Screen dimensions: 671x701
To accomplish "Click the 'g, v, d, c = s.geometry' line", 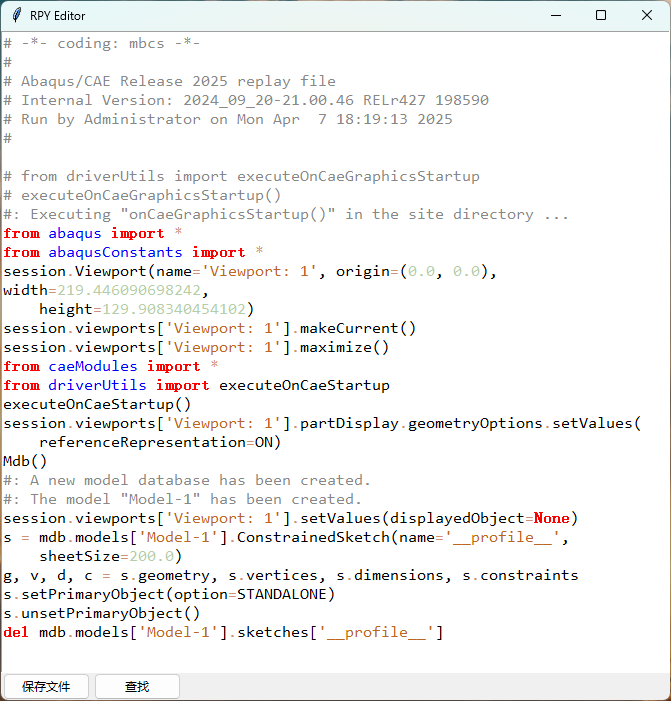I will (x=291, y=575).
